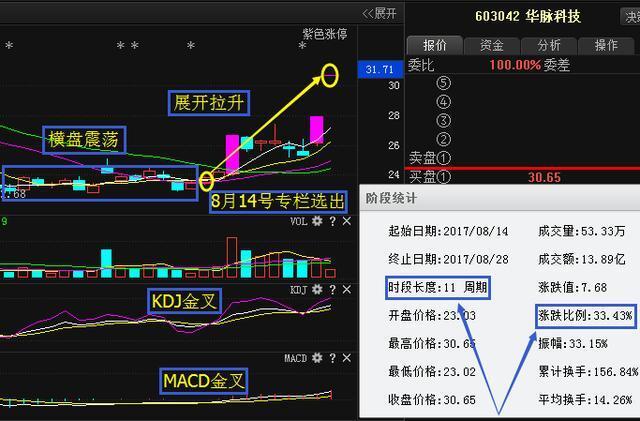Image resolution: width=640 pixels, height=421 pixels.
Task: Select the 操作 tab
Action: point(606,46)
